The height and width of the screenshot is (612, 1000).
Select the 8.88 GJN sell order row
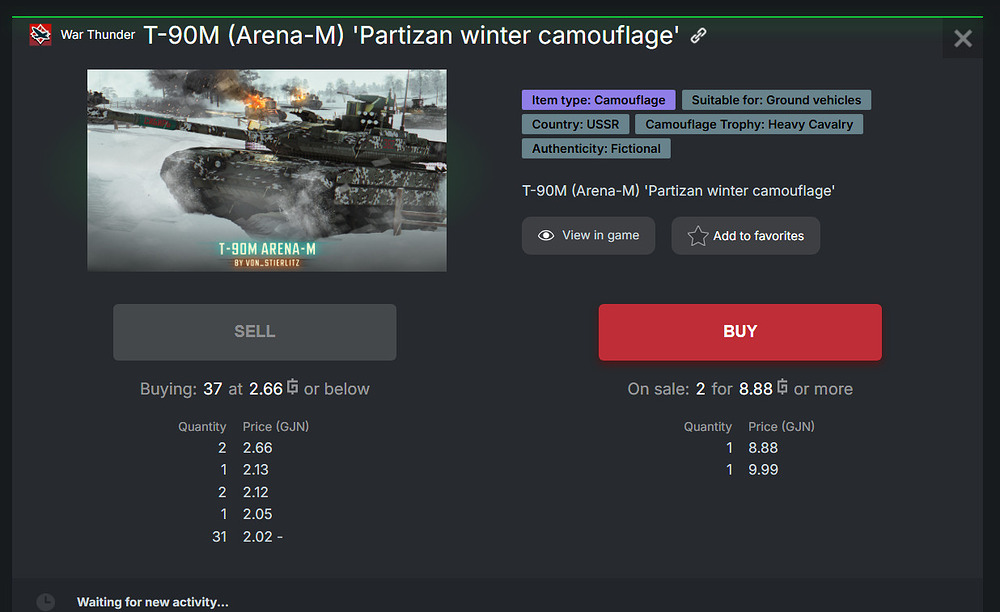point(751,448)
